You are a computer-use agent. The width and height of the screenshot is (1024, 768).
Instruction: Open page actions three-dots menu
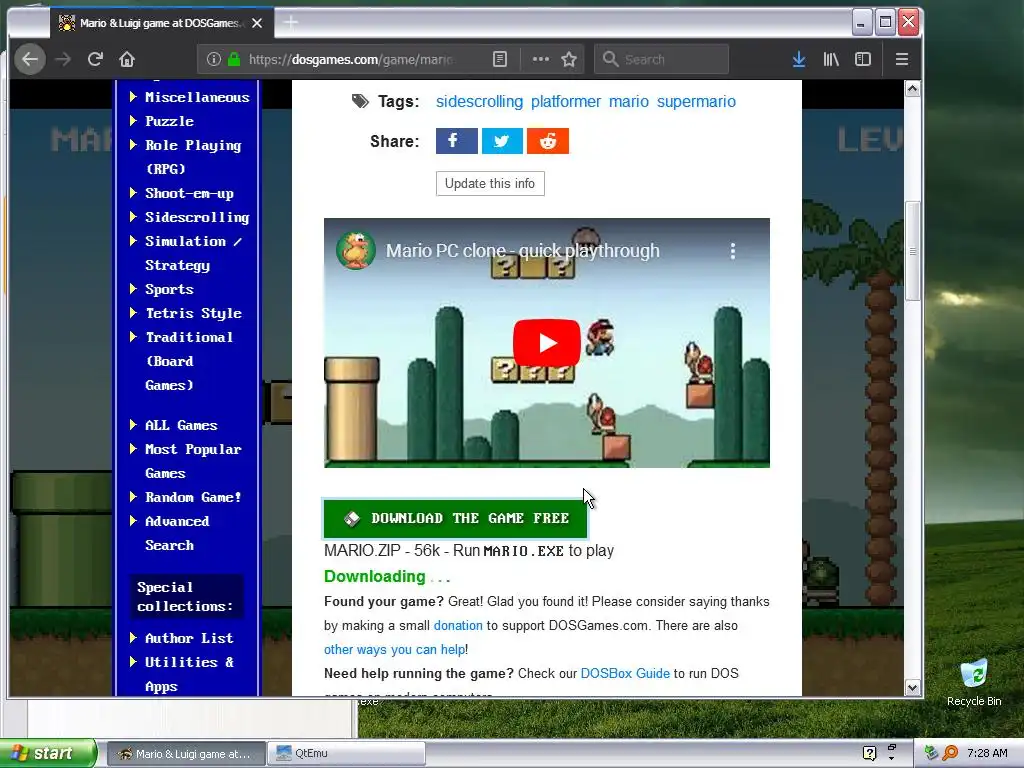point(540,59)
